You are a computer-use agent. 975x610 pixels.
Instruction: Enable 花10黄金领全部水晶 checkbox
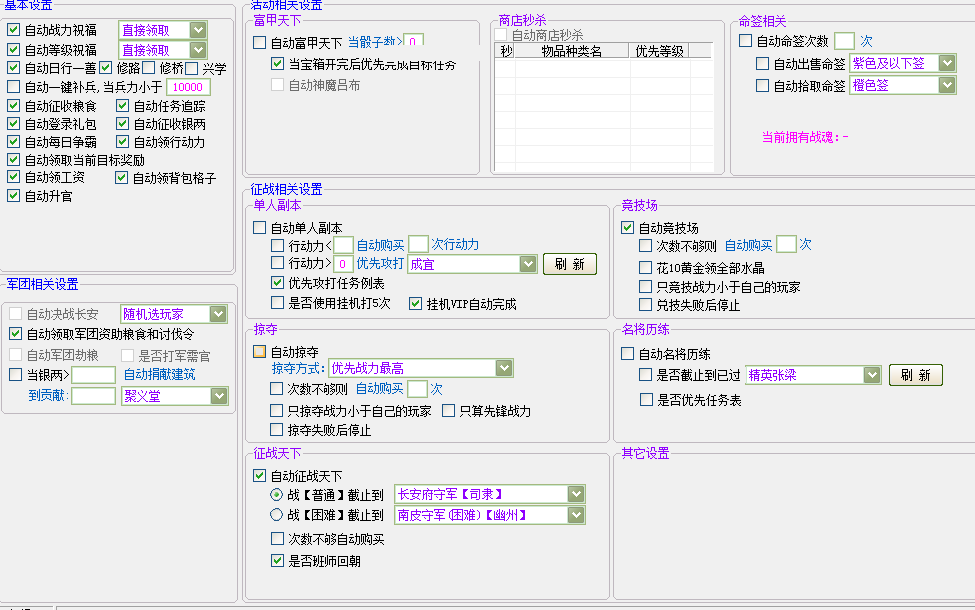[646, 268]
